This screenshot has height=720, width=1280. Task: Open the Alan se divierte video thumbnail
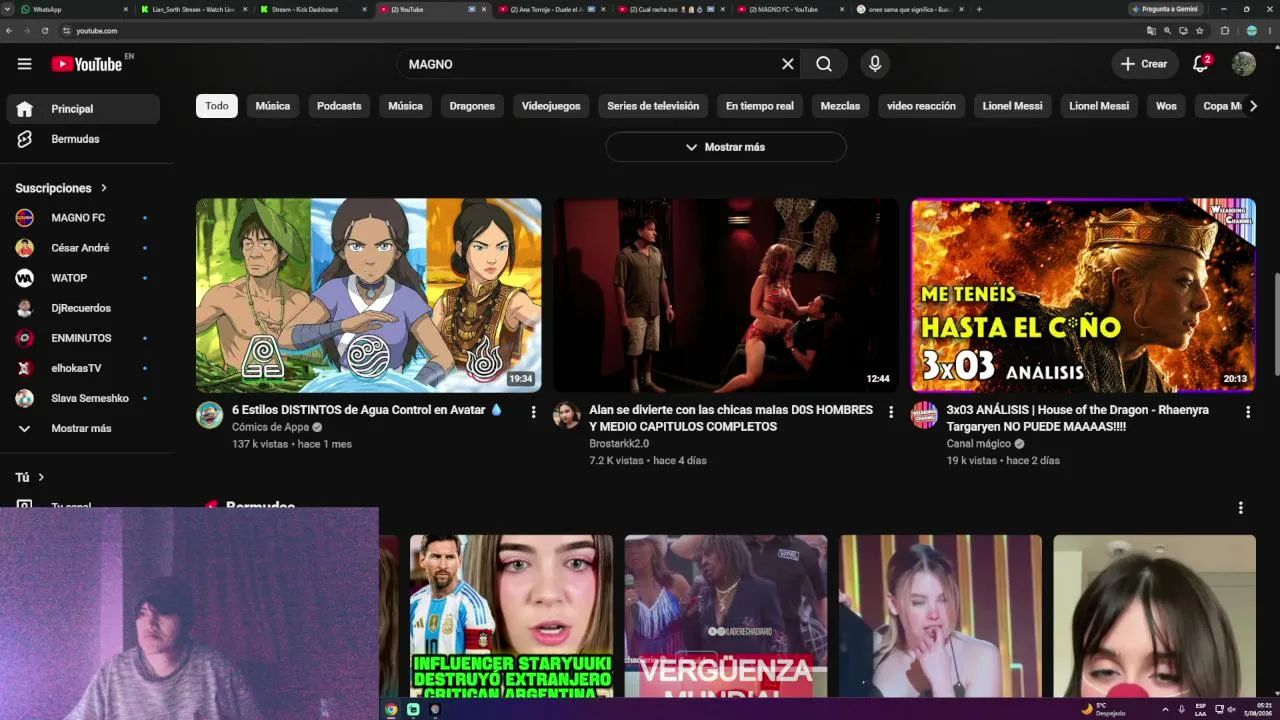click(726, 295)
